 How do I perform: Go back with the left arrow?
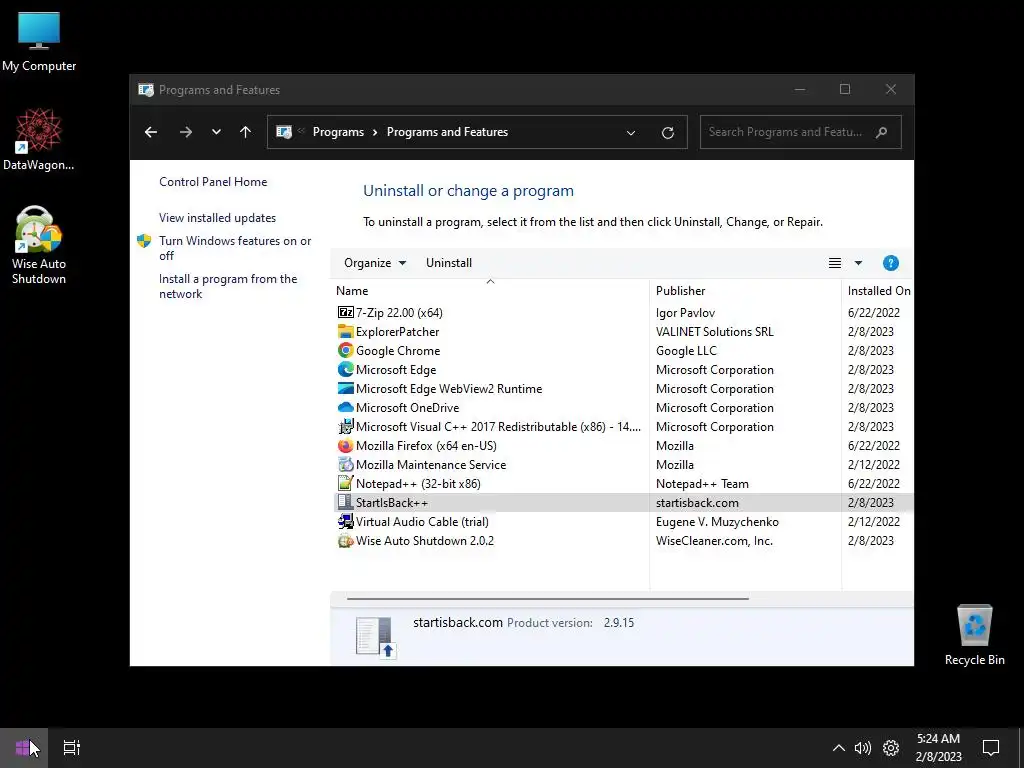coord(151,132)
